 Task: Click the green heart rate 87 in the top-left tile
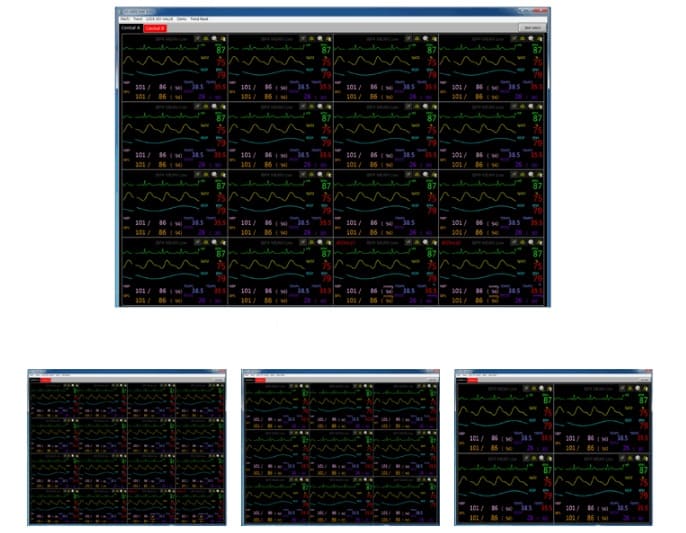tap(219, 49)
